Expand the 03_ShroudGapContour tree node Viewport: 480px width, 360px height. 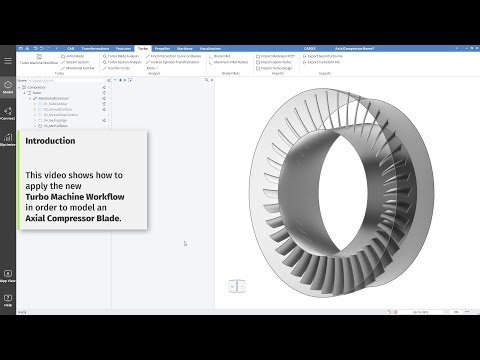pyautogui.click(x=35, y=115)
